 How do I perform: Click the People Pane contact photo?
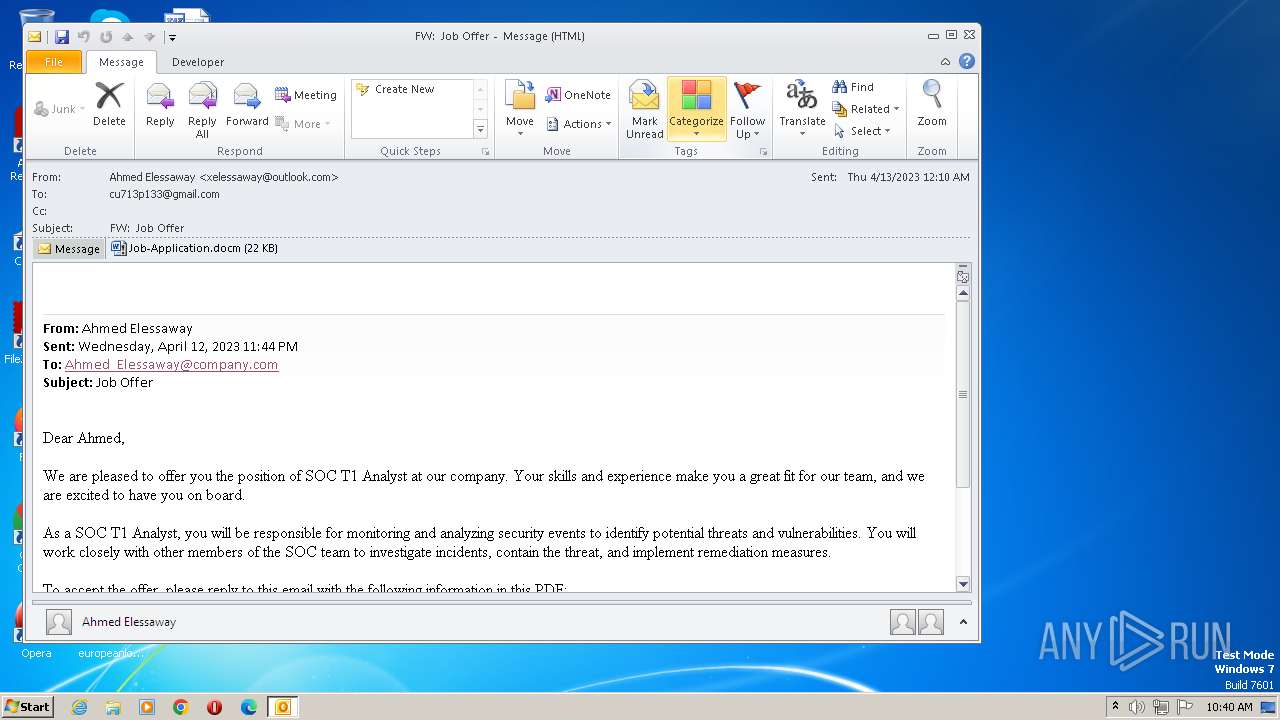pyautogui.click(x=59, y=622)
